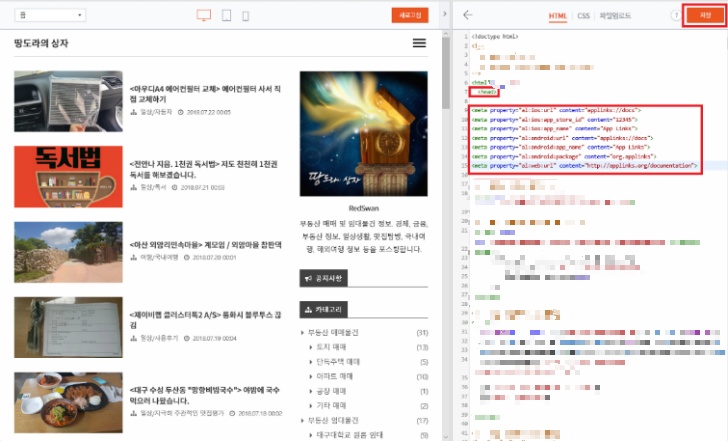The height and width of the screenshot is (441, 728).
Task: Click the al:android:package meta line
Action: pyautogui.click(x=564, y=156)
